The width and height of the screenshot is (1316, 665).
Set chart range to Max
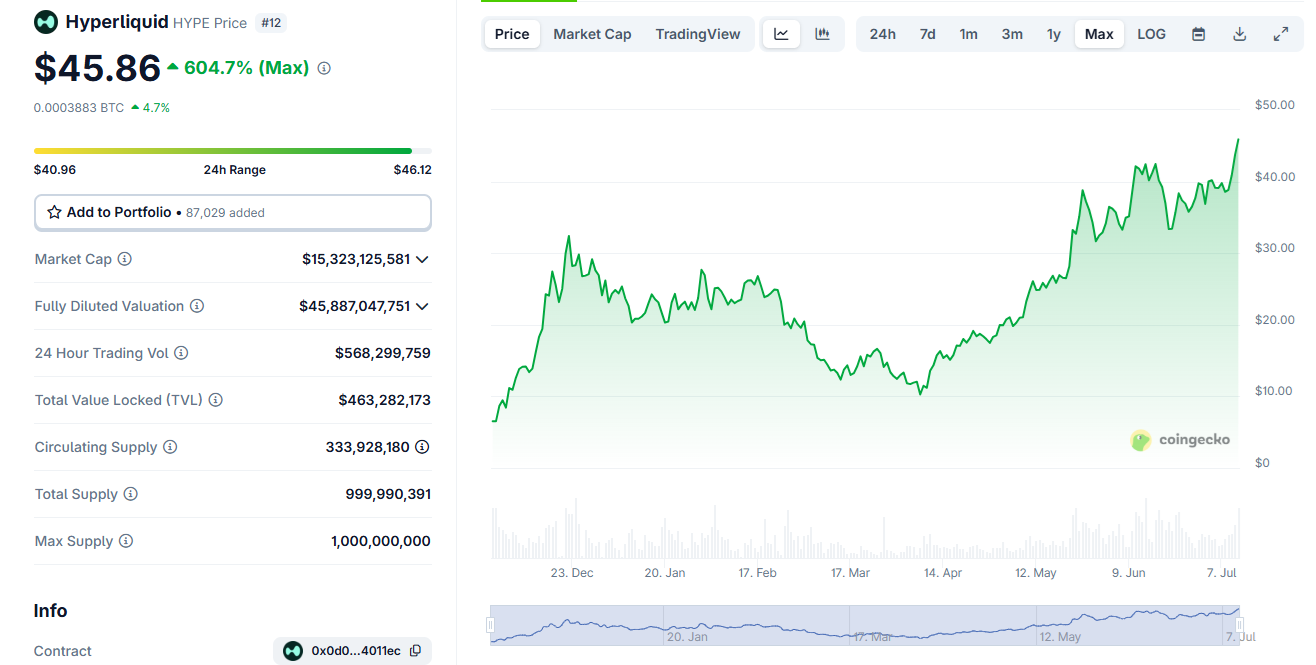1099,34
